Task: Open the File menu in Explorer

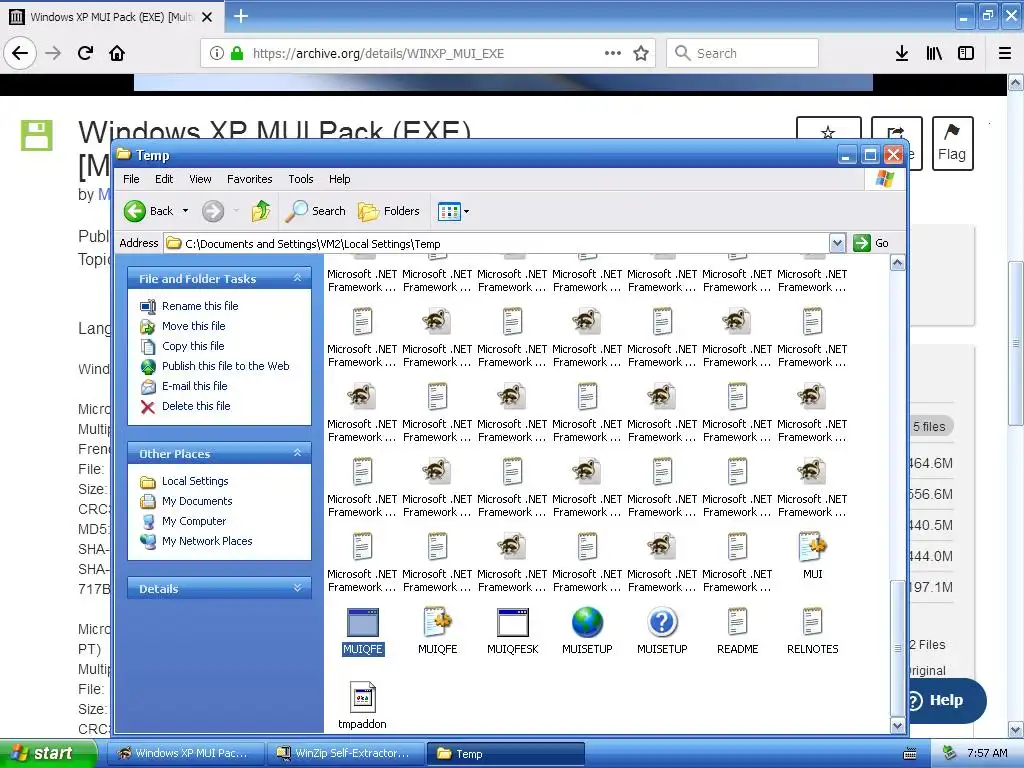Action: pyautogui.click(x=131, y=179)
